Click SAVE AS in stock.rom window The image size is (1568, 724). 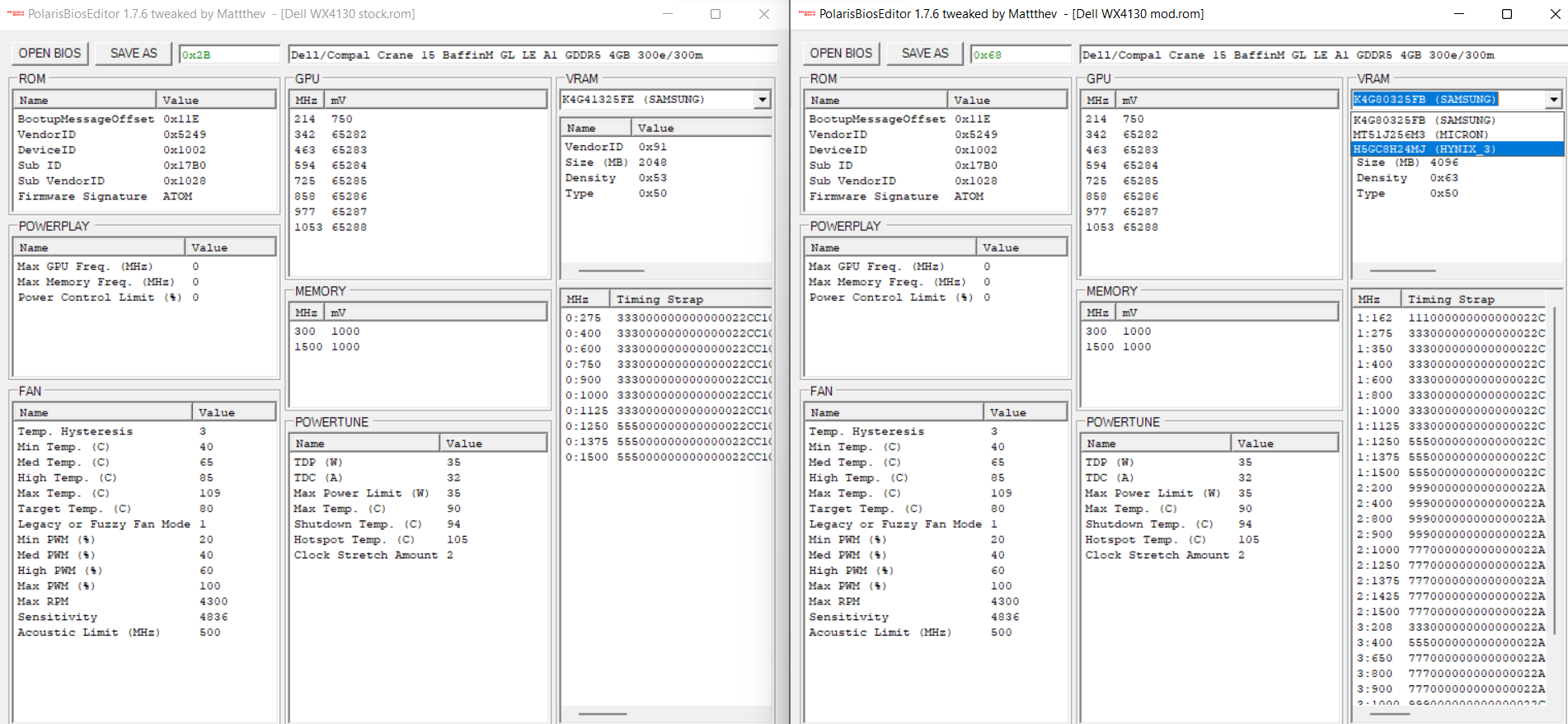tap(134, 54)
